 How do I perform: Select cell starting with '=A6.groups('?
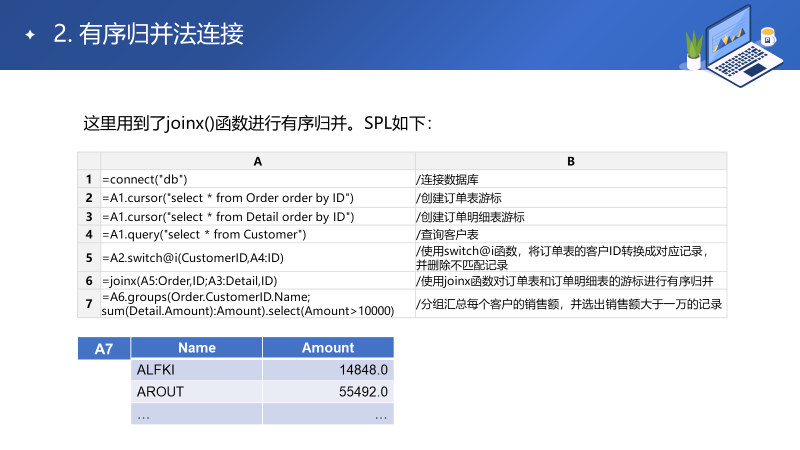tap(258, 304)
